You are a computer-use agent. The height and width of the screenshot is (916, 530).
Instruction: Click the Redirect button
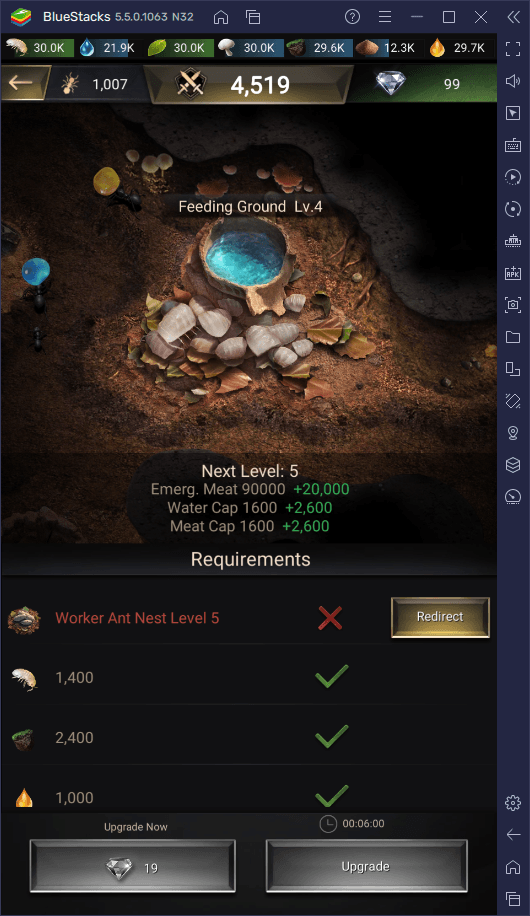coord(440,617)
